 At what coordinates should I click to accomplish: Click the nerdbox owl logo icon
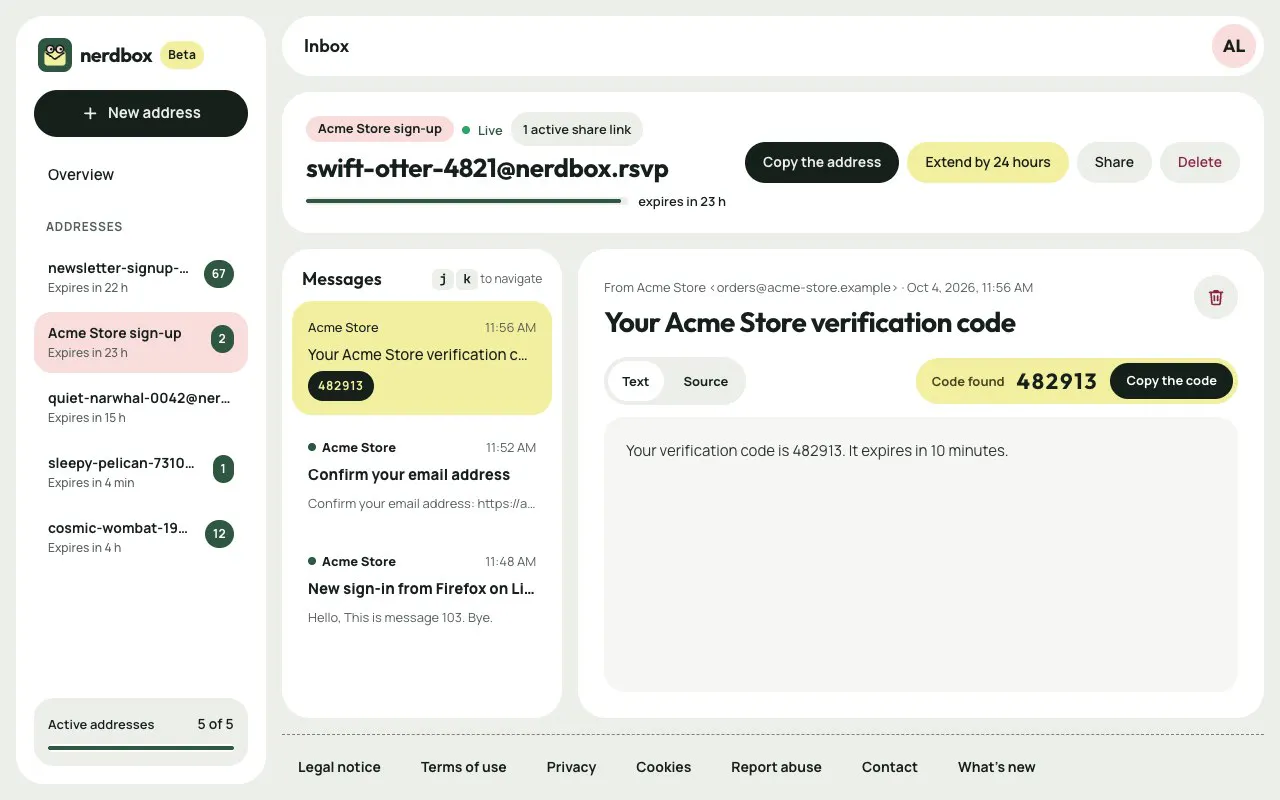click(x=55, y=55)
